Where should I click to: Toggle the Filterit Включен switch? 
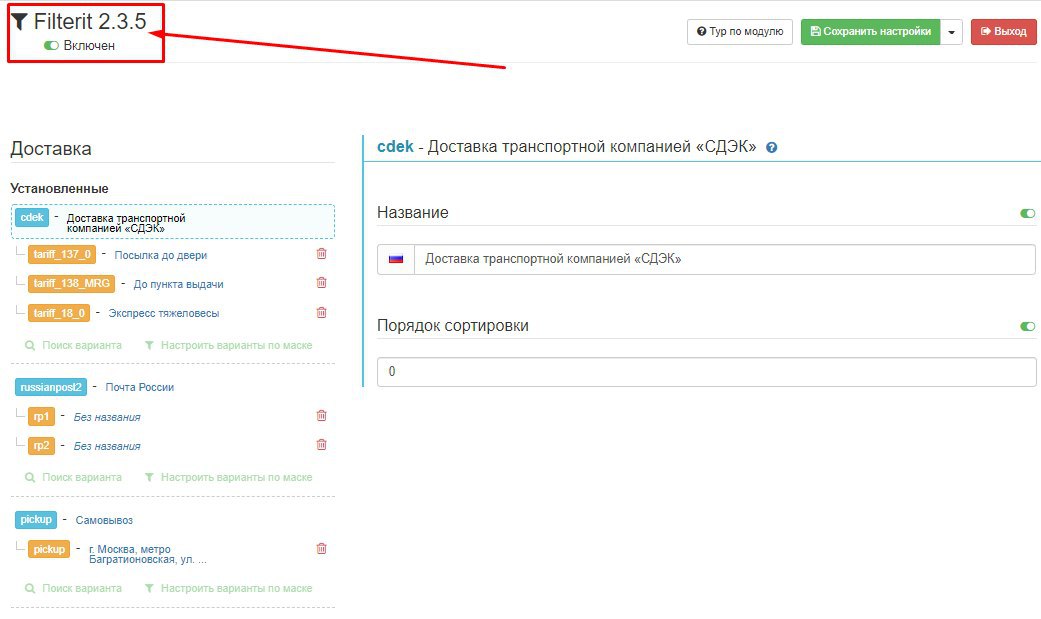click(51, 45)
